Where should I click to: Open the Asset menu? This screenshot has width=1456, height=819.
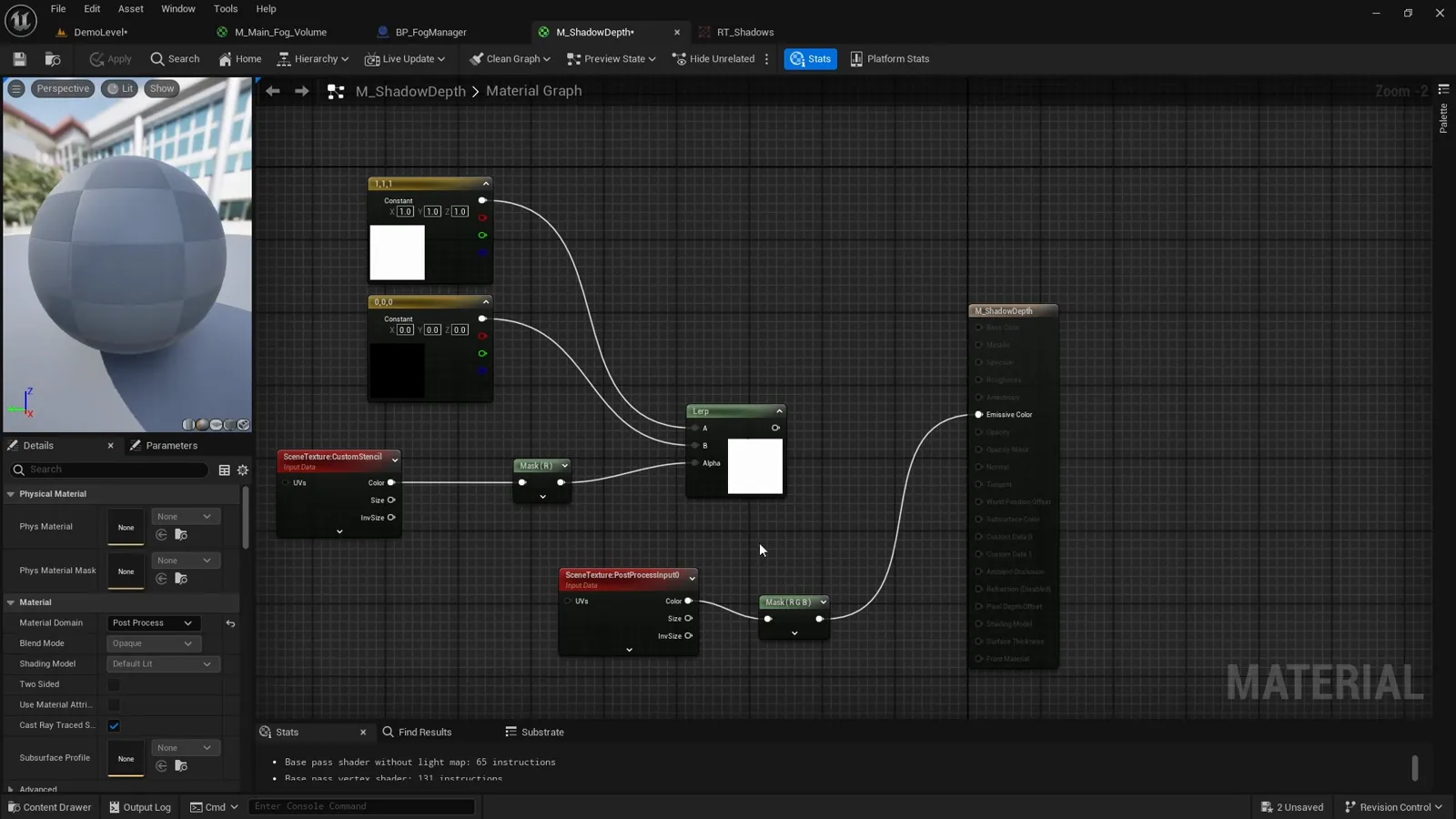pyautogui.click(x=131, y=9)
